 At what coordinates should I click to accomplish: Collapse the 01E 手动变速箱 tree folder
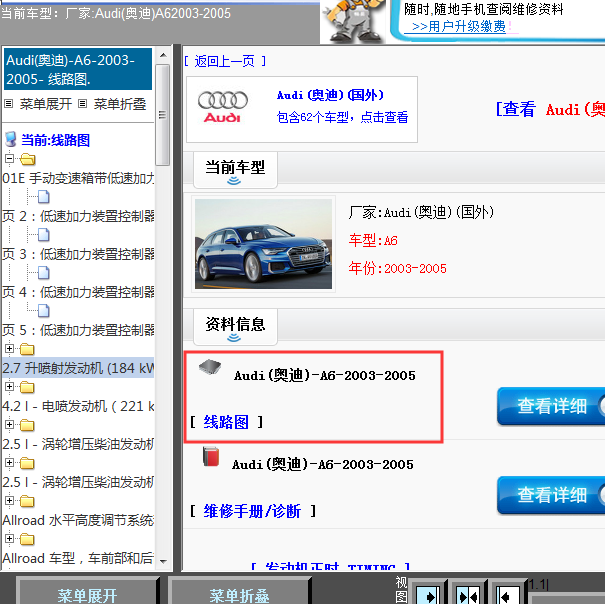tap(9, 158)
